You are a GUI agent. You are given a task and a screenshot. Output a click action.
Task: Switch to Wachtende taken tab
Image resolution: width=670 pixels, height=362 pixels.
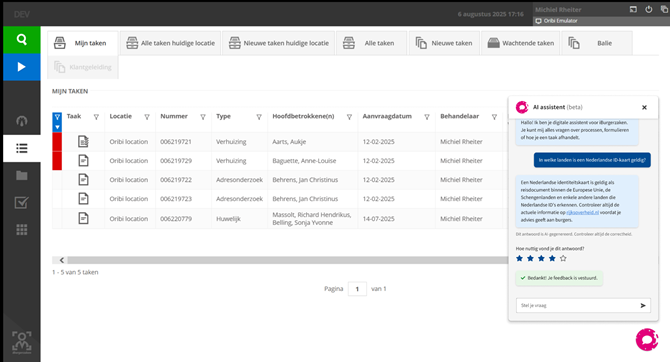point(520,43)
